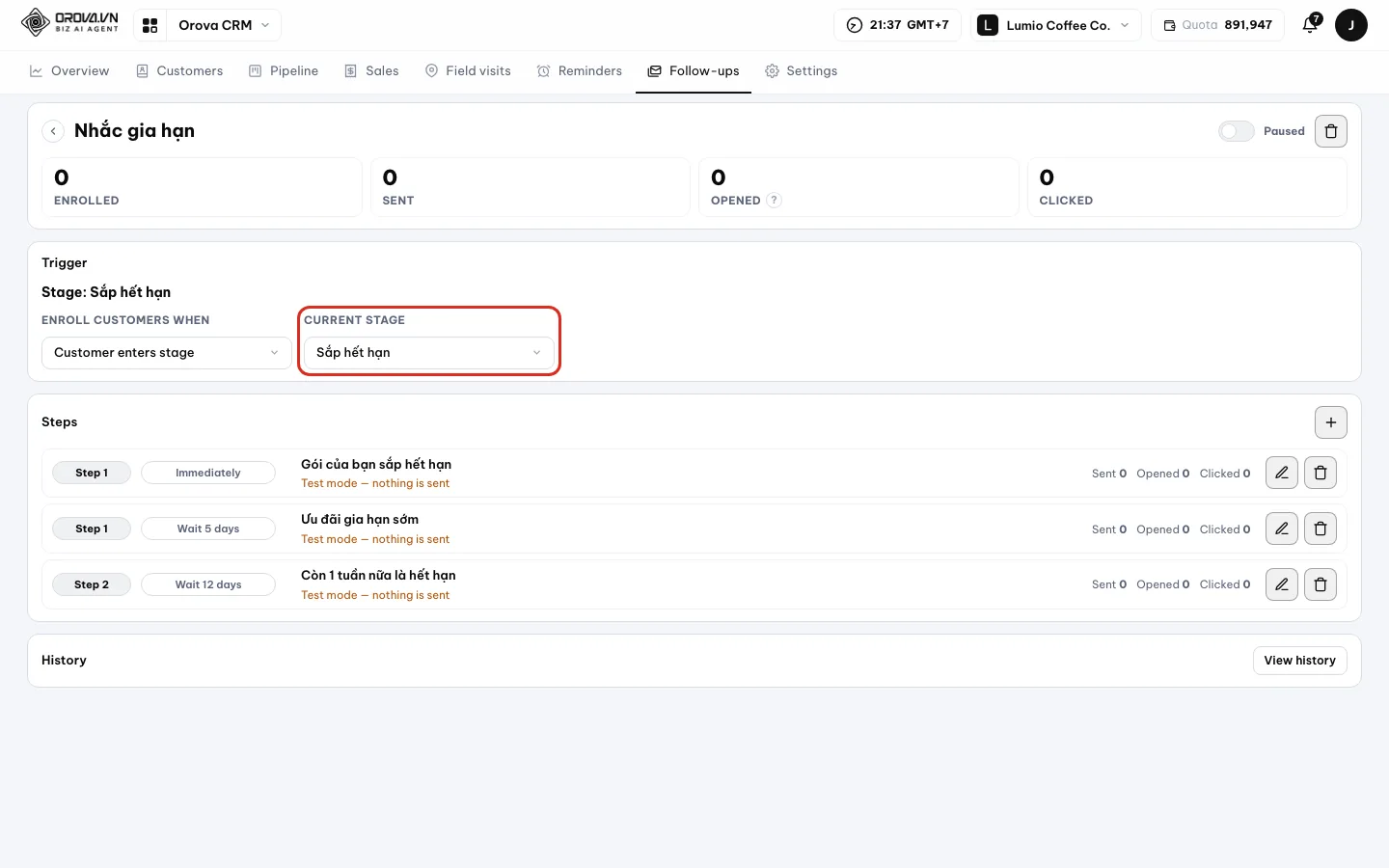Switch to the Overview tab

click(69, 71)
